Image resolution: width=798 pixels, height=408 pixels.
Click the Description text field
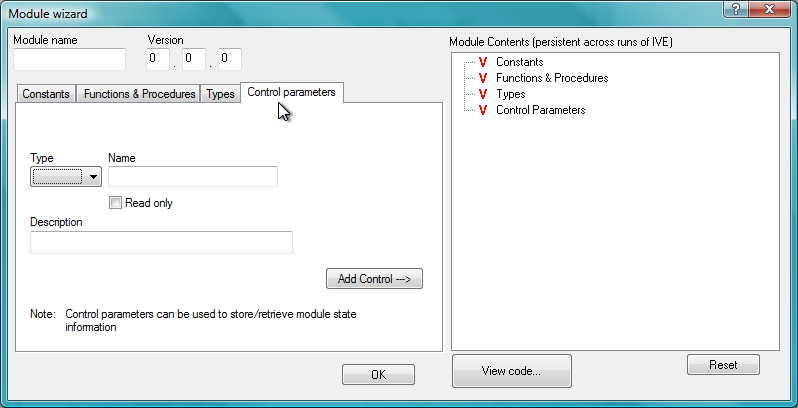[161, 243]
